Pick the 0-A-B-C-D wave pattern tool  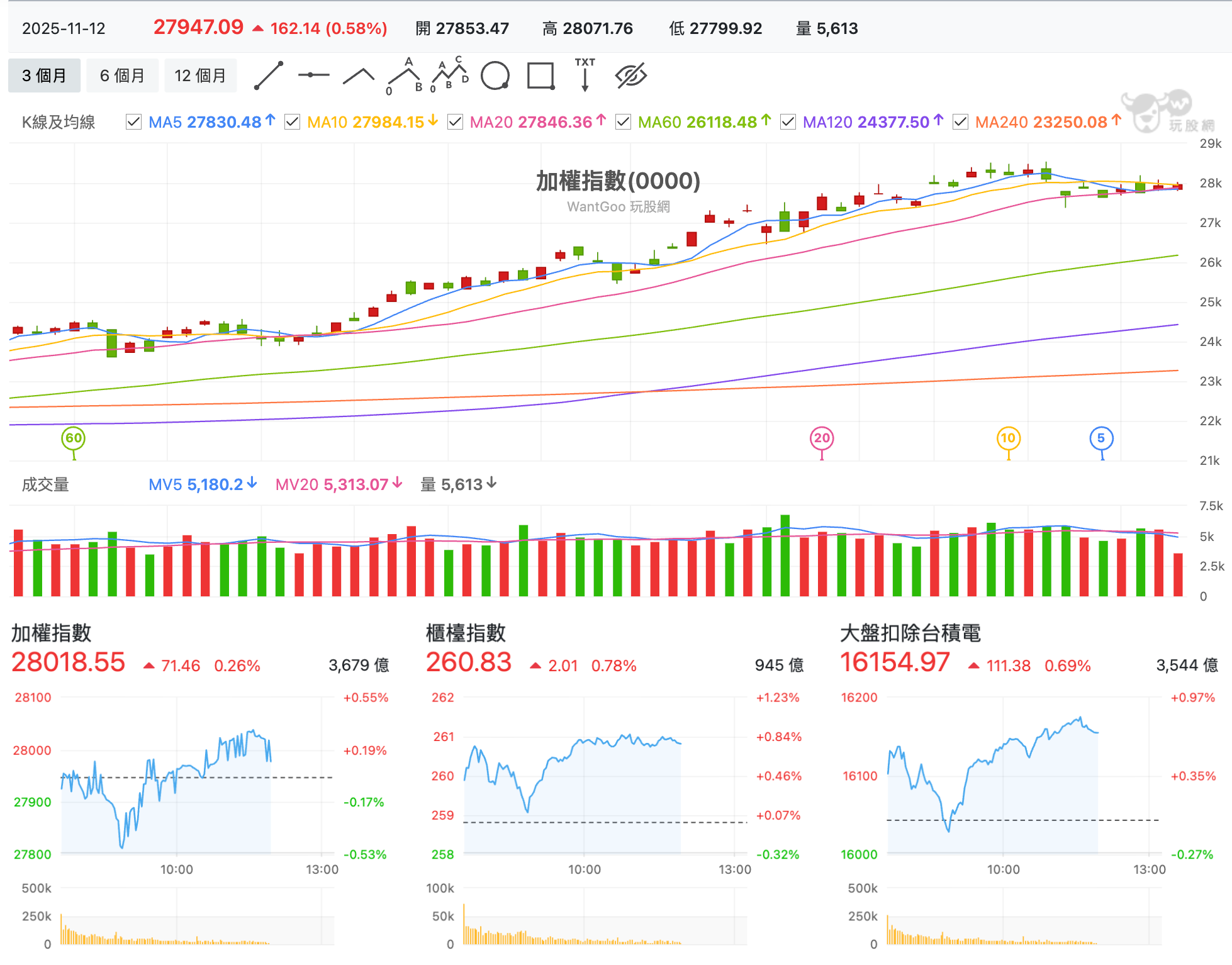click(x=450, y=75)
